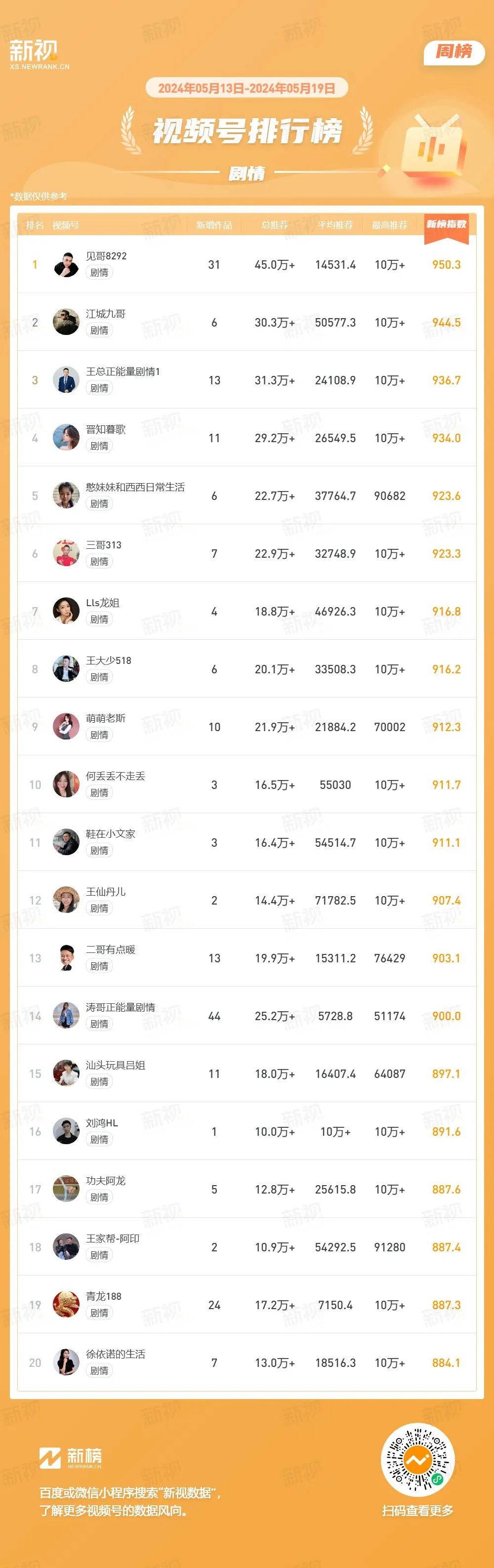Select the 总推荐 column header
This screenshot has height=1568, width=494.
[x=274, y=225]
